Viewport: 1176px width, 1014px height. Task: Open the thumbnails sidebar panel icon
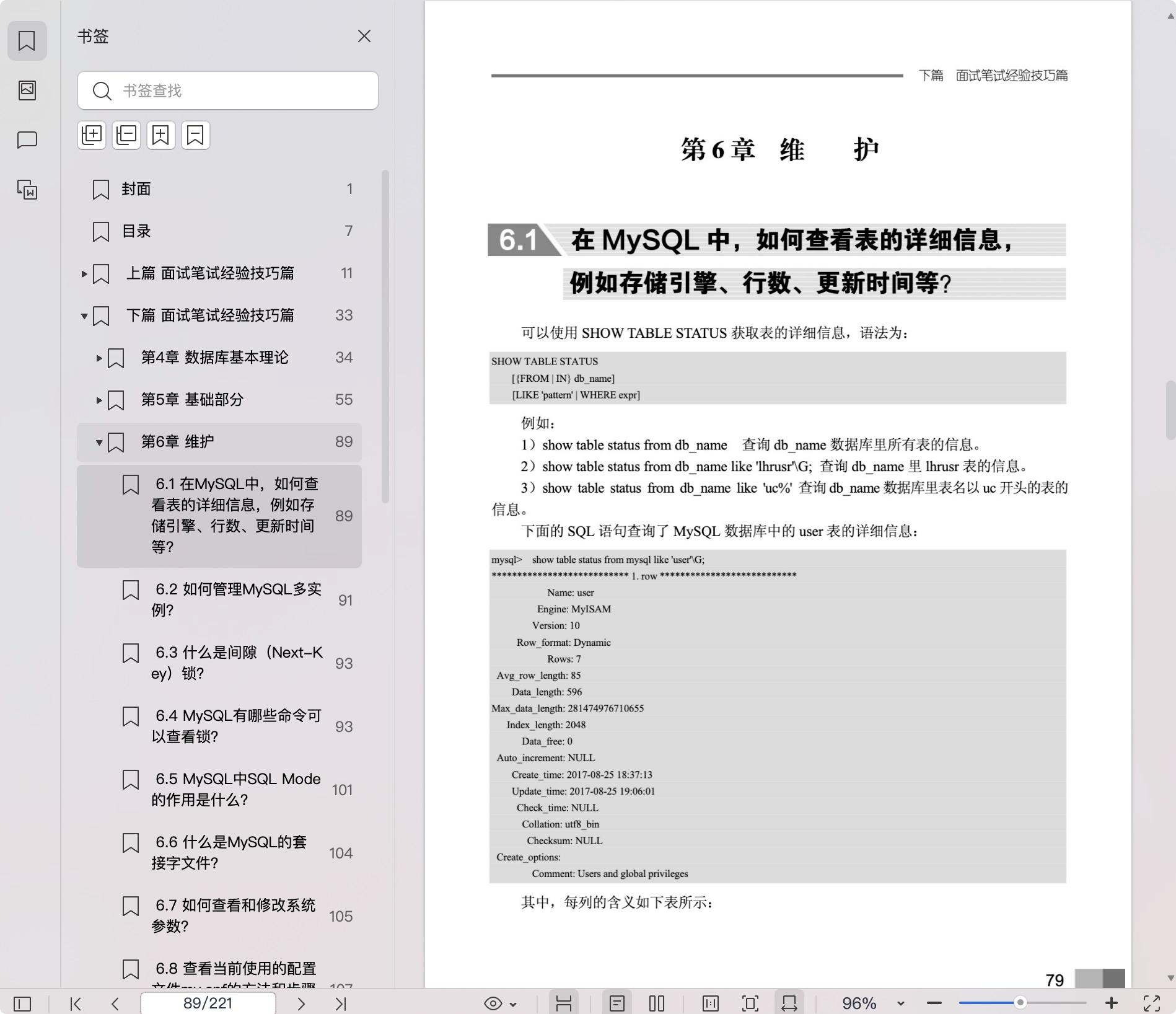(27, 90)
